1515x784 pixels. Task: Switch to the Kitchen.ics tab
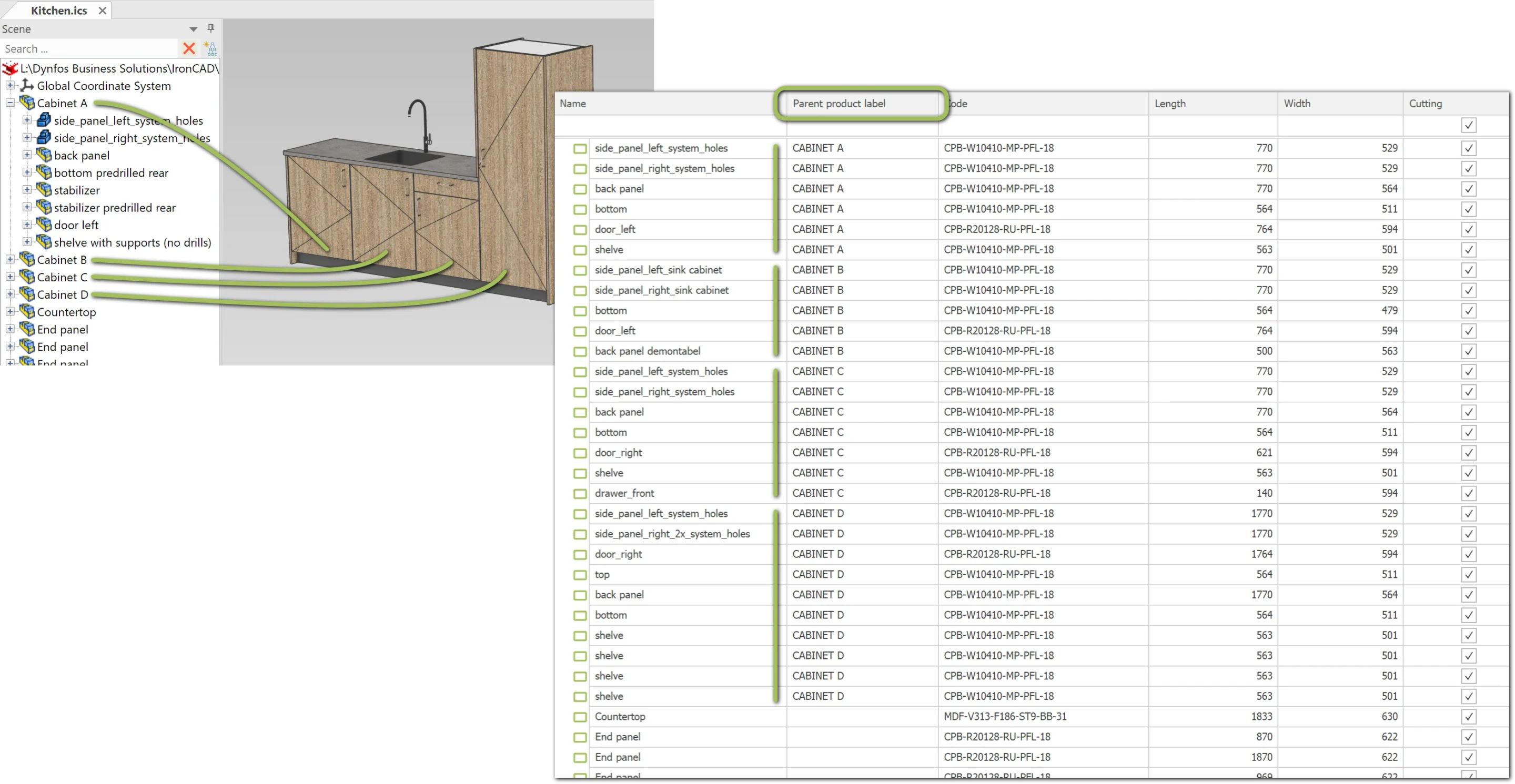(59, 11)
